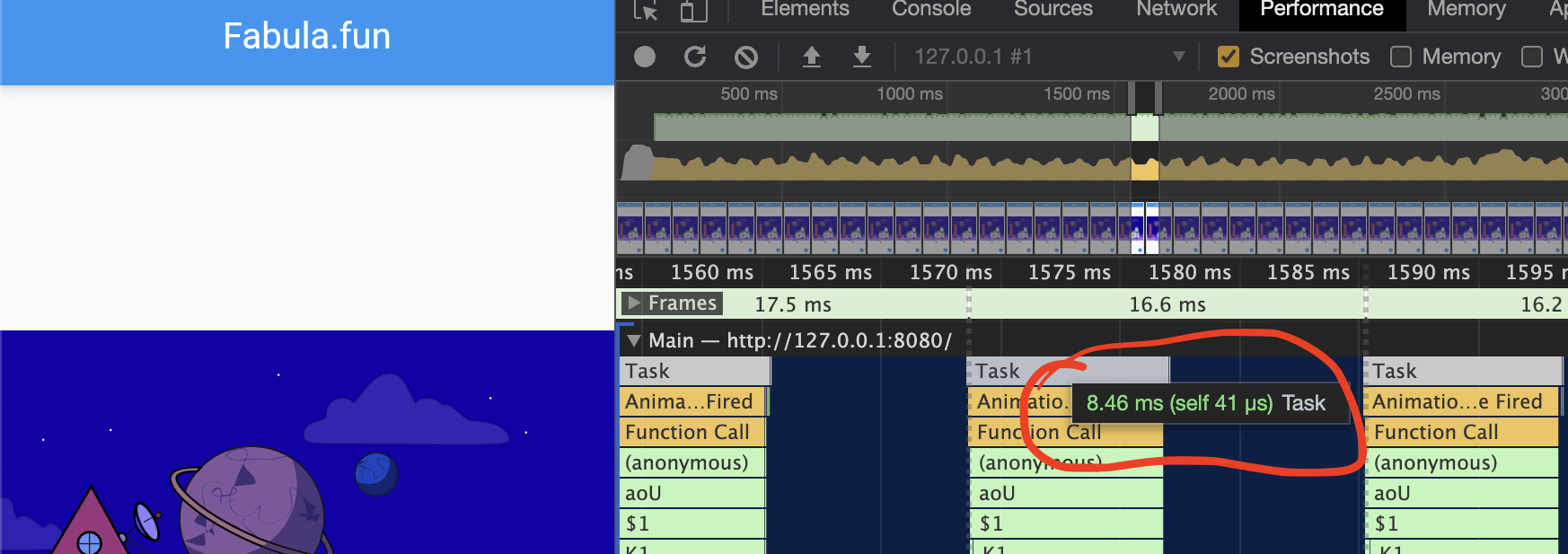Click the left overview selection handle
The image size is (1568, 554).
click(1132, 98)
